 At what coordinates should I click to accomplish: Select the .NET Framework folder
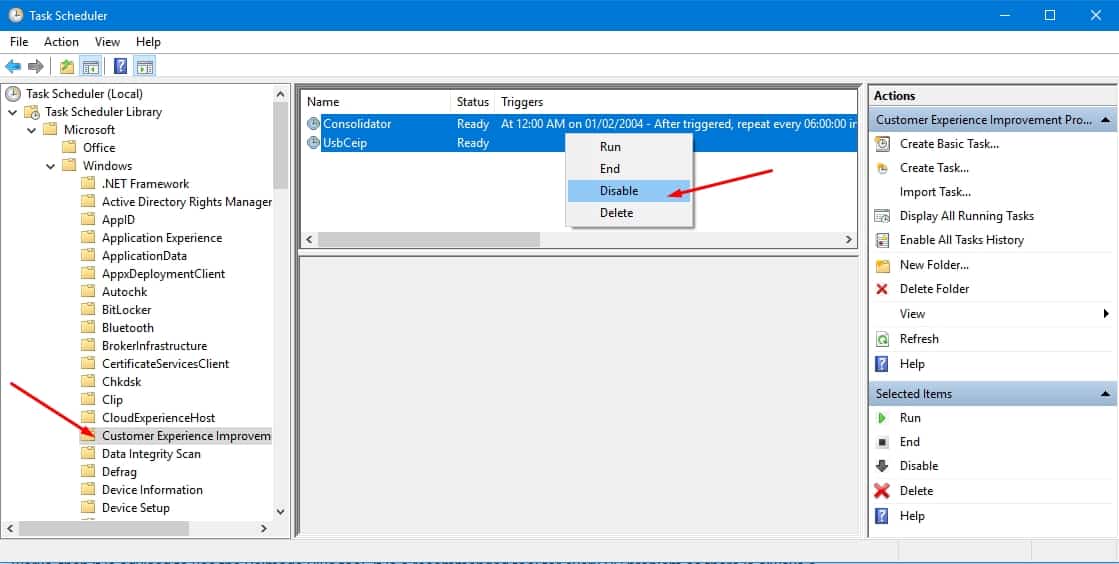[146, 184]
